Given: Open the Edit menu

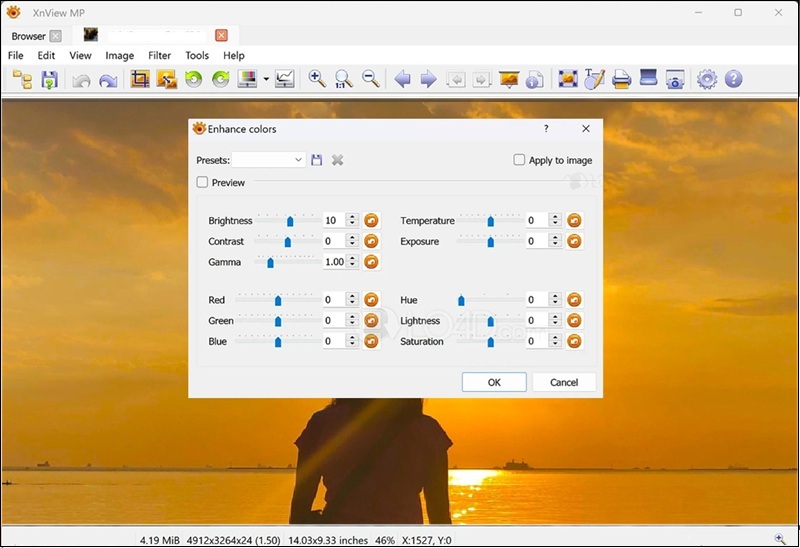Looking at the screenshot, I should coord(46,55).
